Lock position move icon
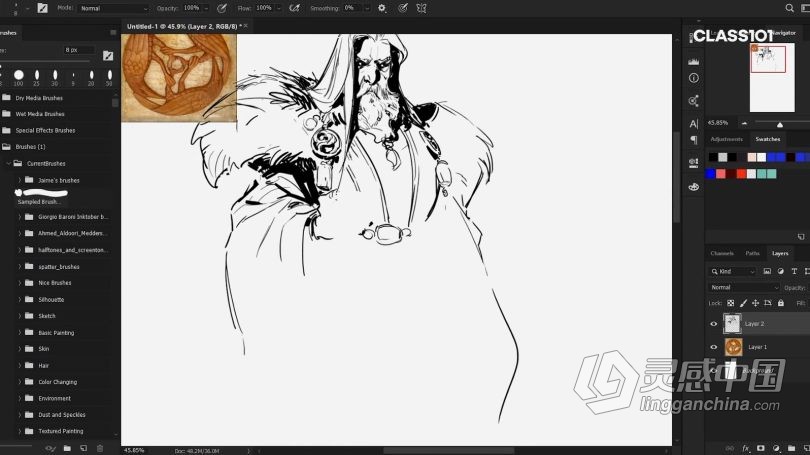This screenshot has width=810, height=455. pos(755,303)
